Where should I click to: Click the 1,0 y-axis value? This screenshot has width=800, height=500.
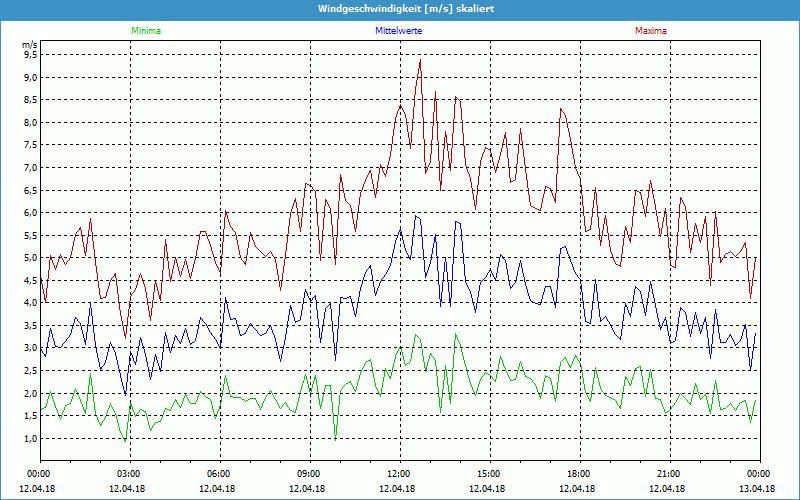(x=31, y=438)
